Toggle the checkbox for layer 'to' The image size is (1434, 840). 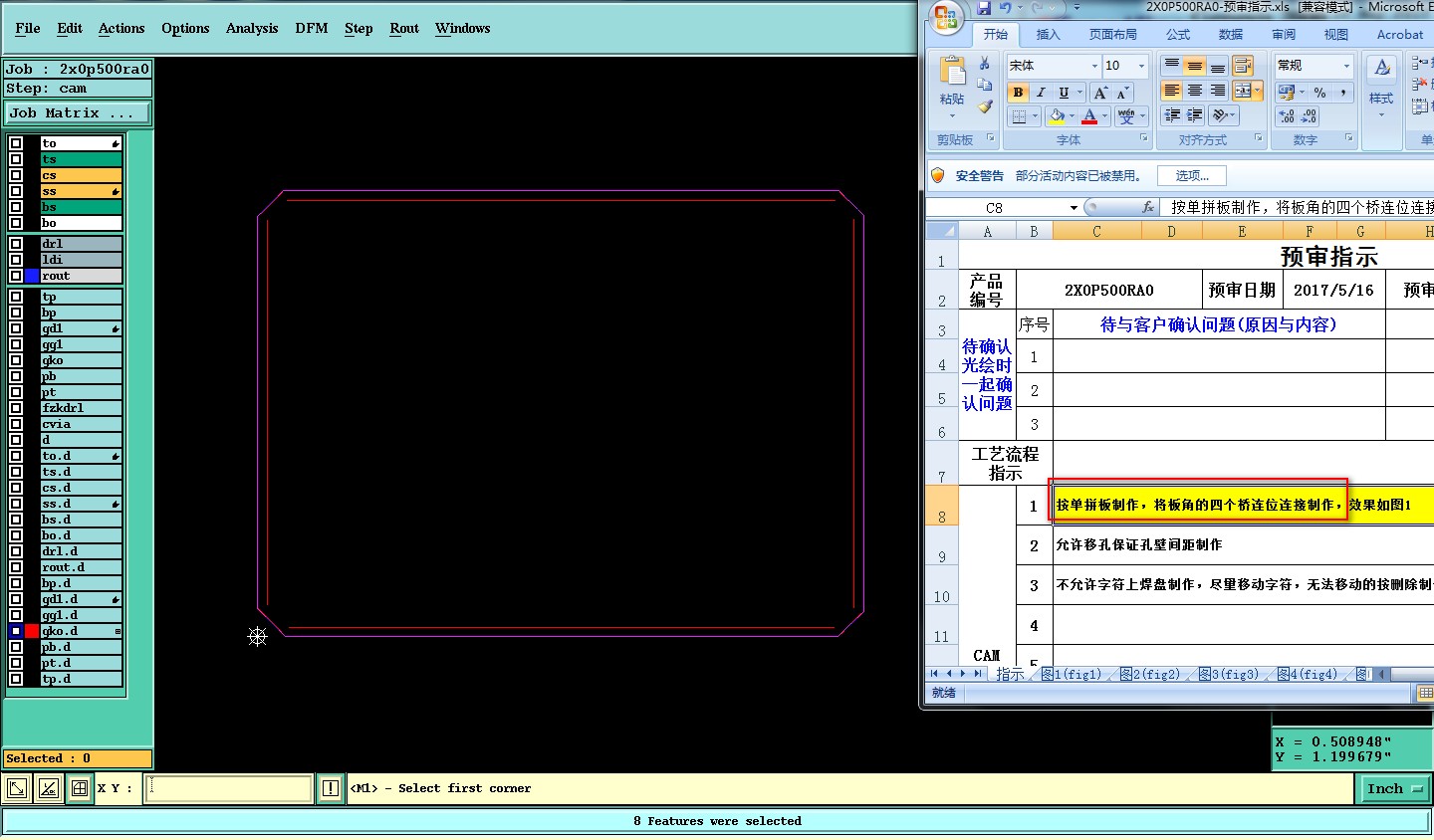(x=16, y=143)
